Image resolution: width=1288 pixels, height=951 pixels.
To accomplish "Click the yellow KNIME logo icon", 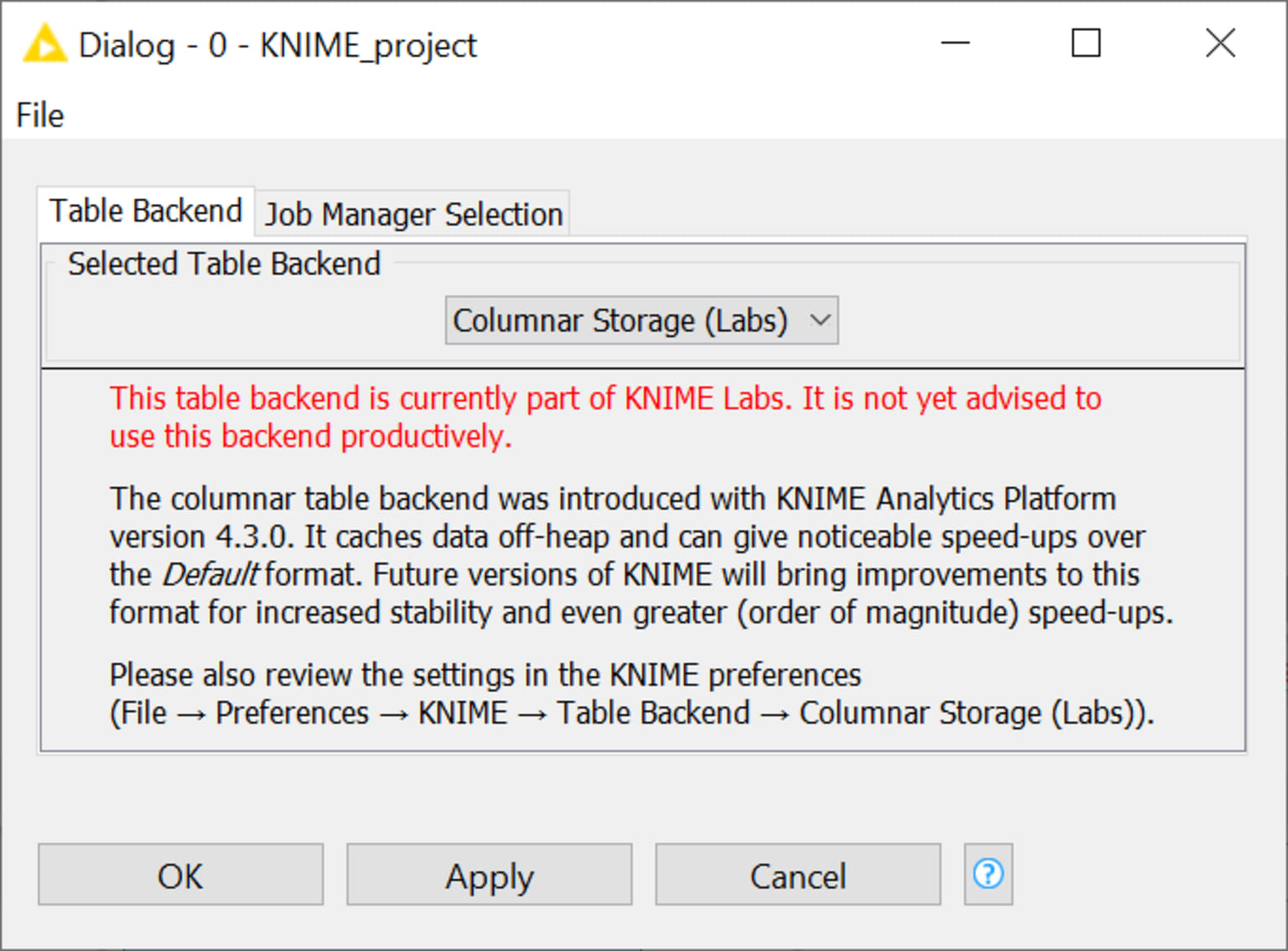I will tap(46, 44).
